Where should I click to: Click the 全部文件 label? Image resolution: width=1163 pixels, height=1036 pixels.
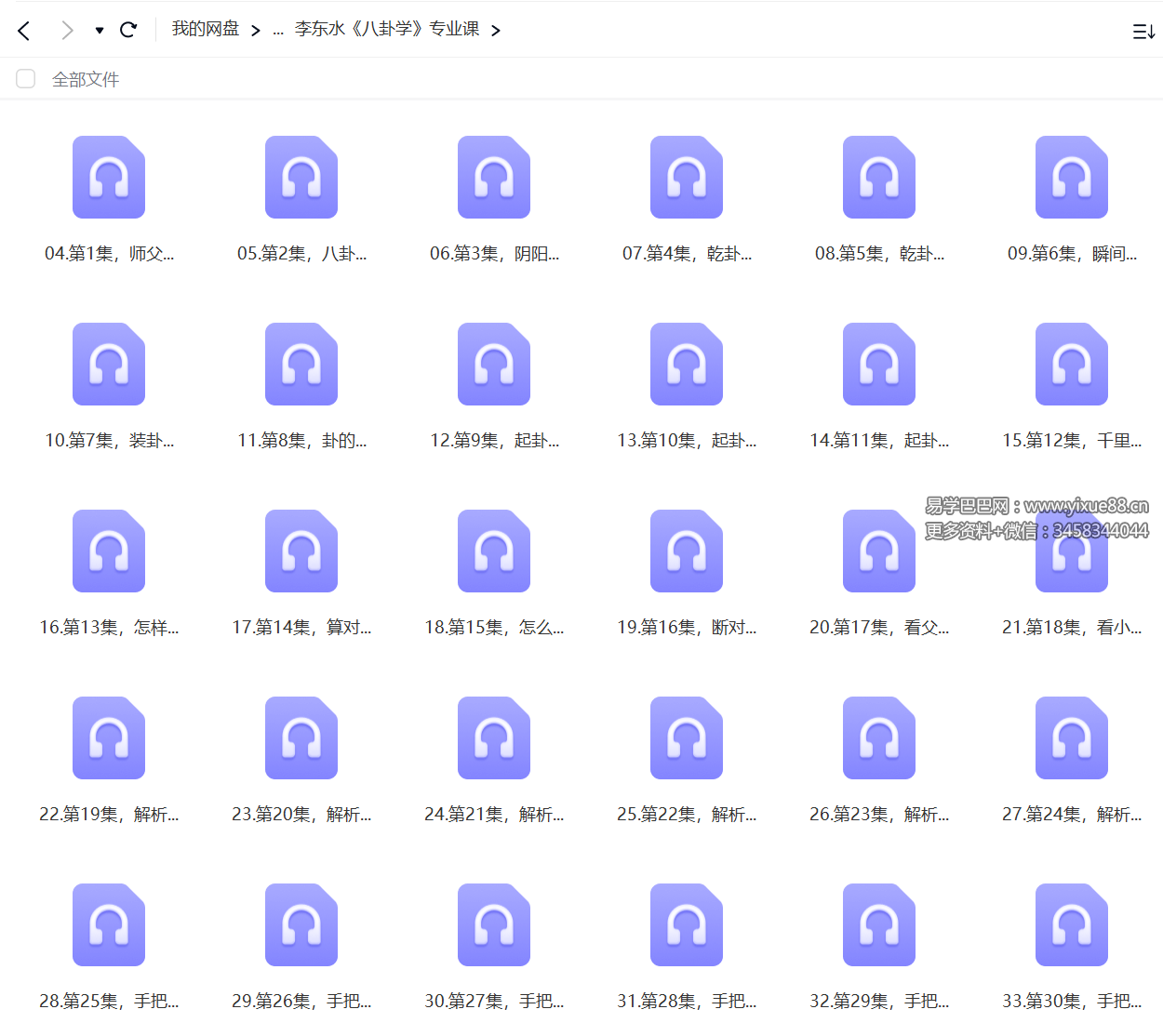click(86, 80)
